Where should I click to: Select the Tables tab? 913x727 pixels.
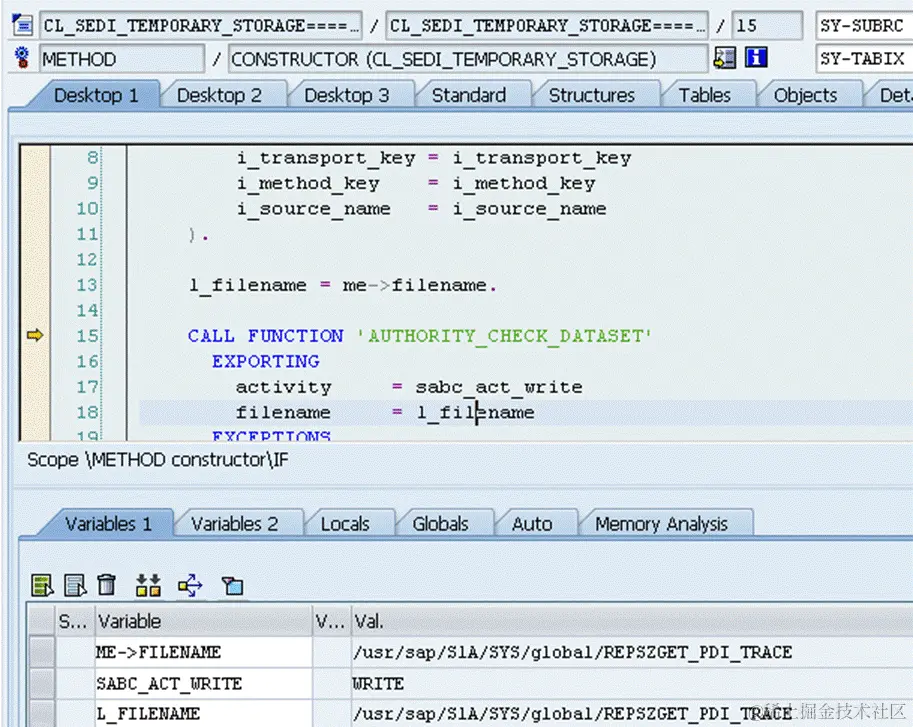pyautogui.click(x=705, y=95)
